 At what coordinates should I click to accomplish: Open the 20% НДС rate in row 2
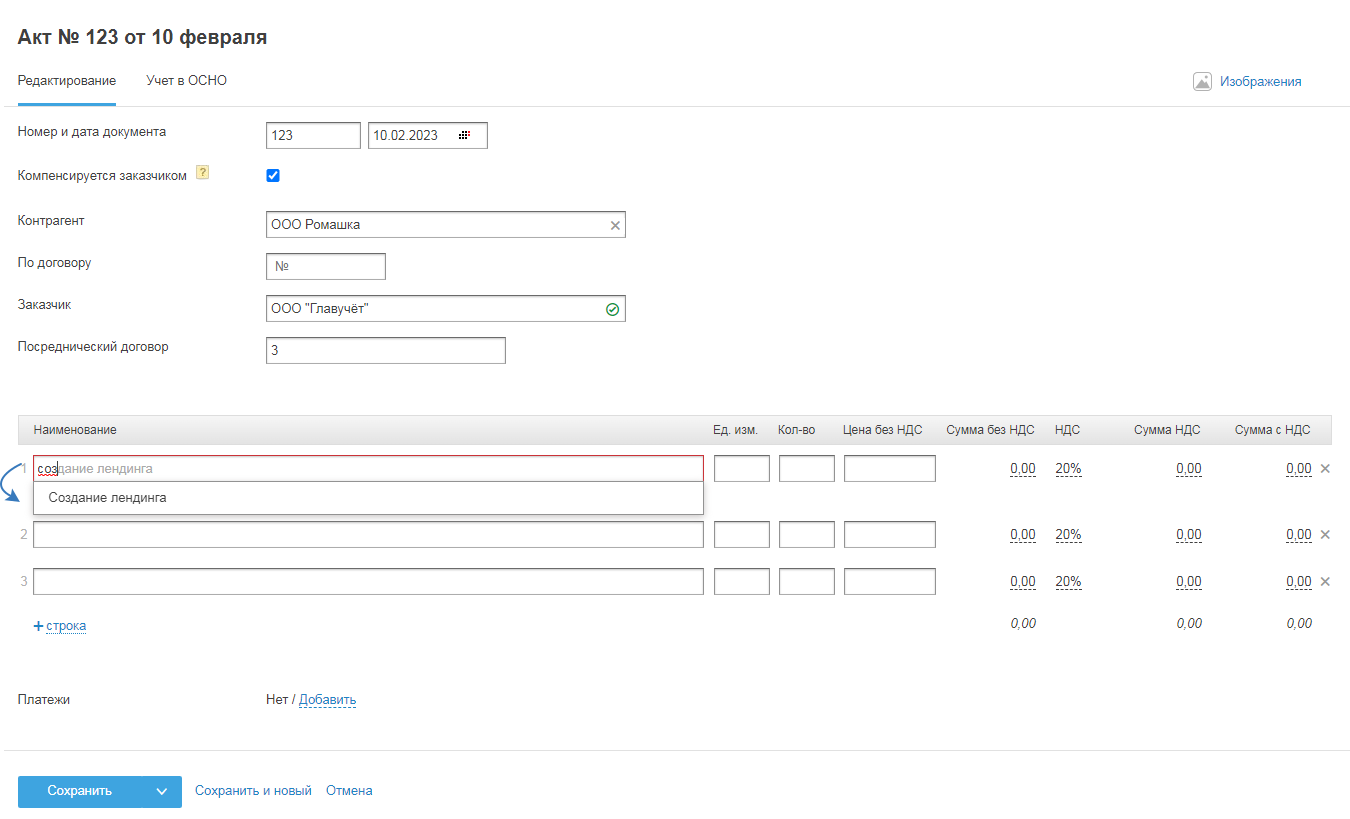pos(1068,534)
